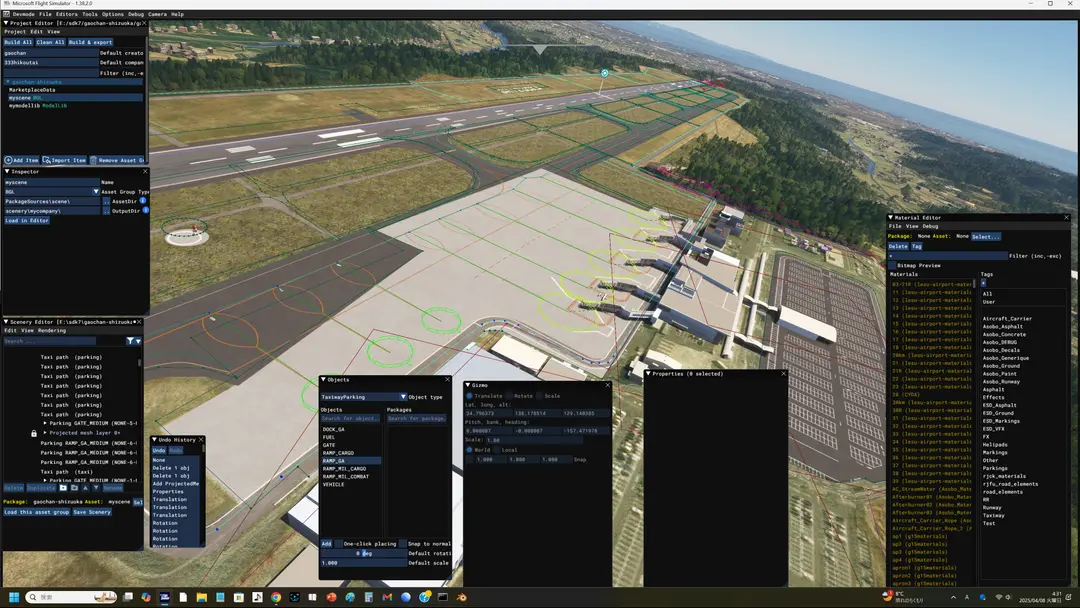The height and width of the screenshot is (608, 1080).
Task: Click Build All button
Action: (18, 42)
